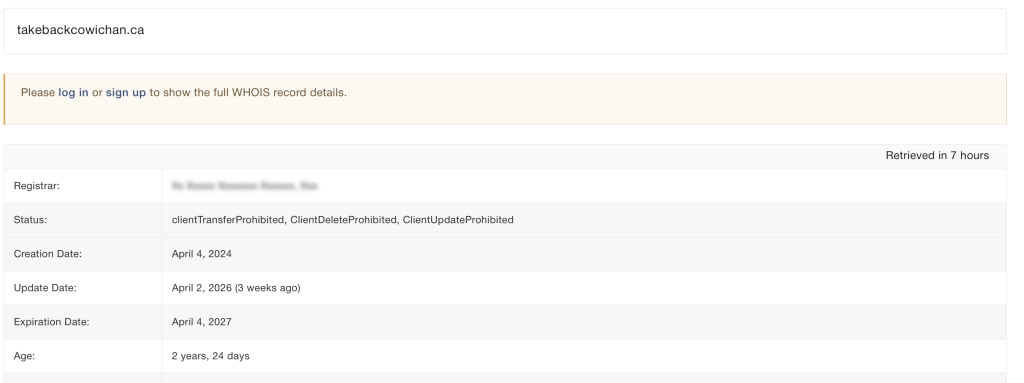Select the 'April 4, 2027' expiration date
Image resolution: width=1024 pixels, height=383 pixels.
201,322
